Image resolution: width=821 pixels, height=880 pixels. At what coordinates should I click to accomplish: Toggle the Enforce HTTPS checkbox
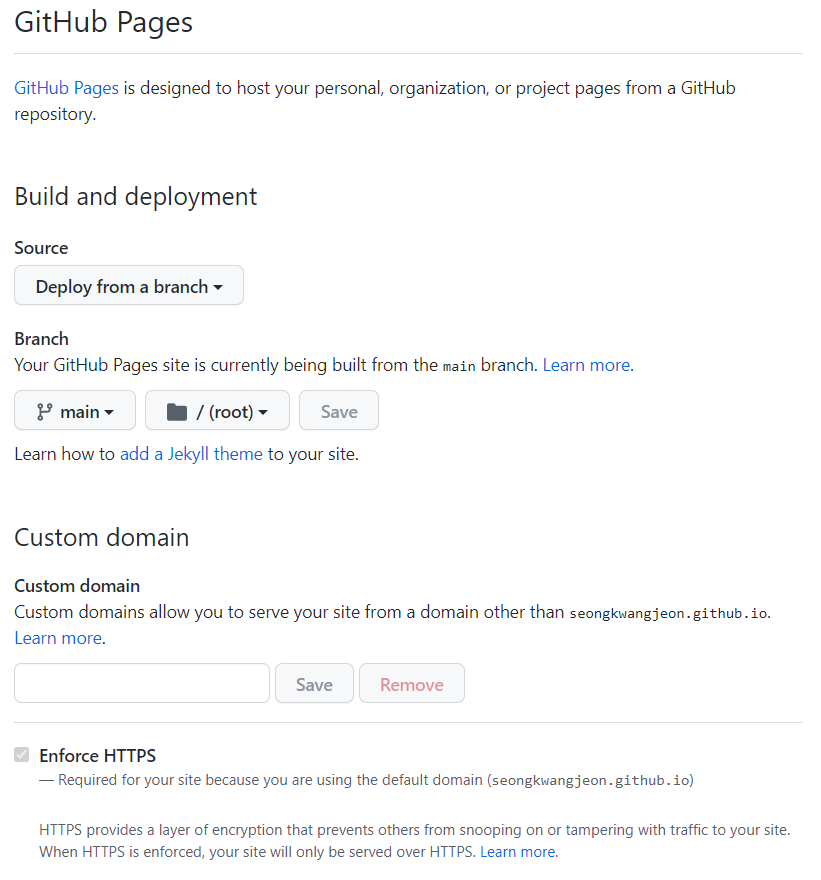coord(22,755)
